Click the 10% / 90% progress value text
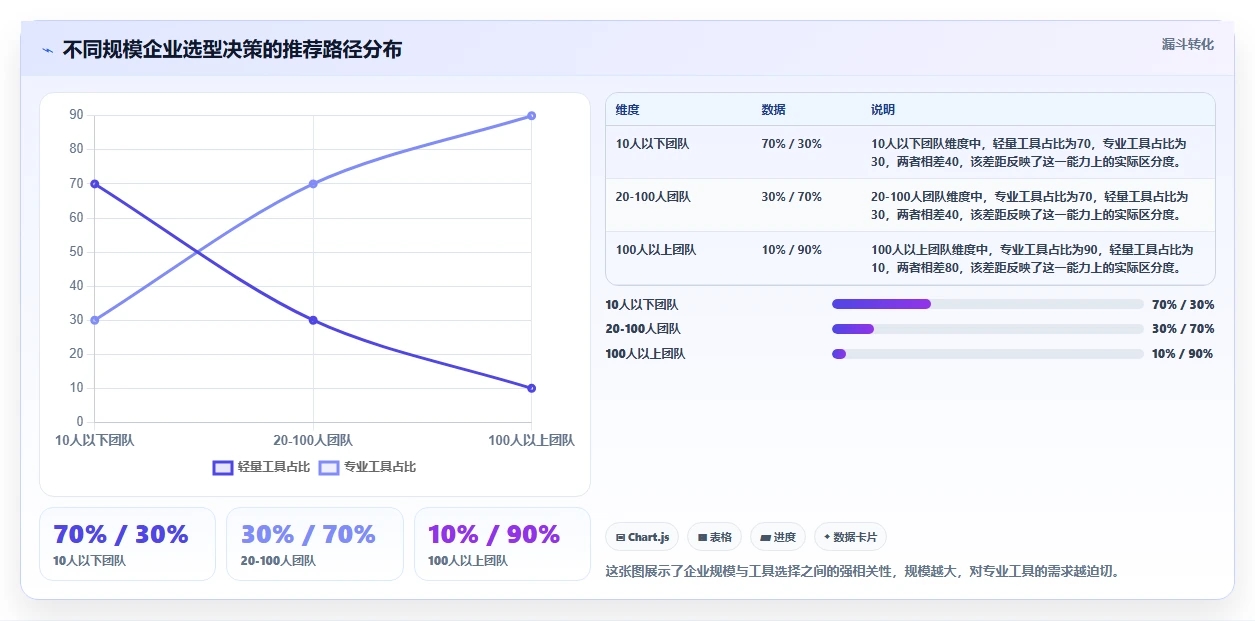This screenshot has height=621, width=1255. pyautogui.click(x=1182, y=354)
